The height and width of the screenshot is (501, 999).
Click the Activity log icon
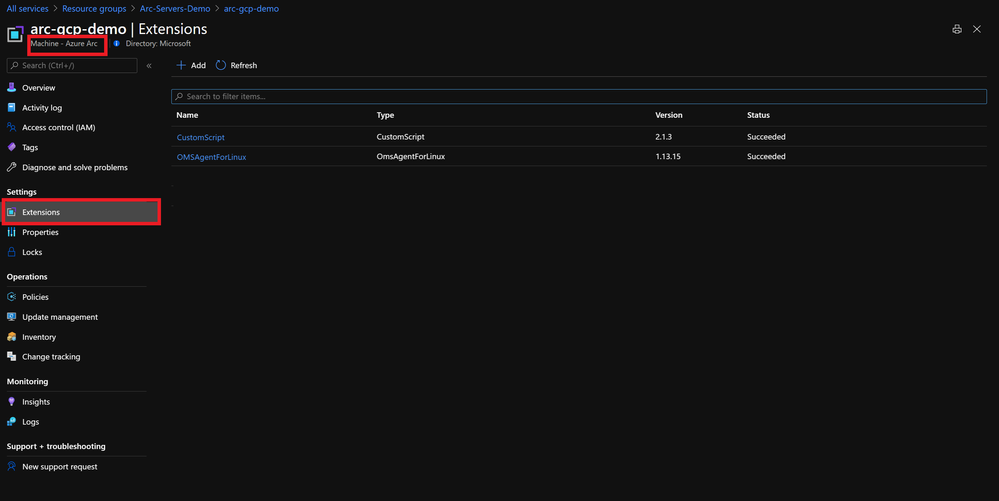click(11, 108)
